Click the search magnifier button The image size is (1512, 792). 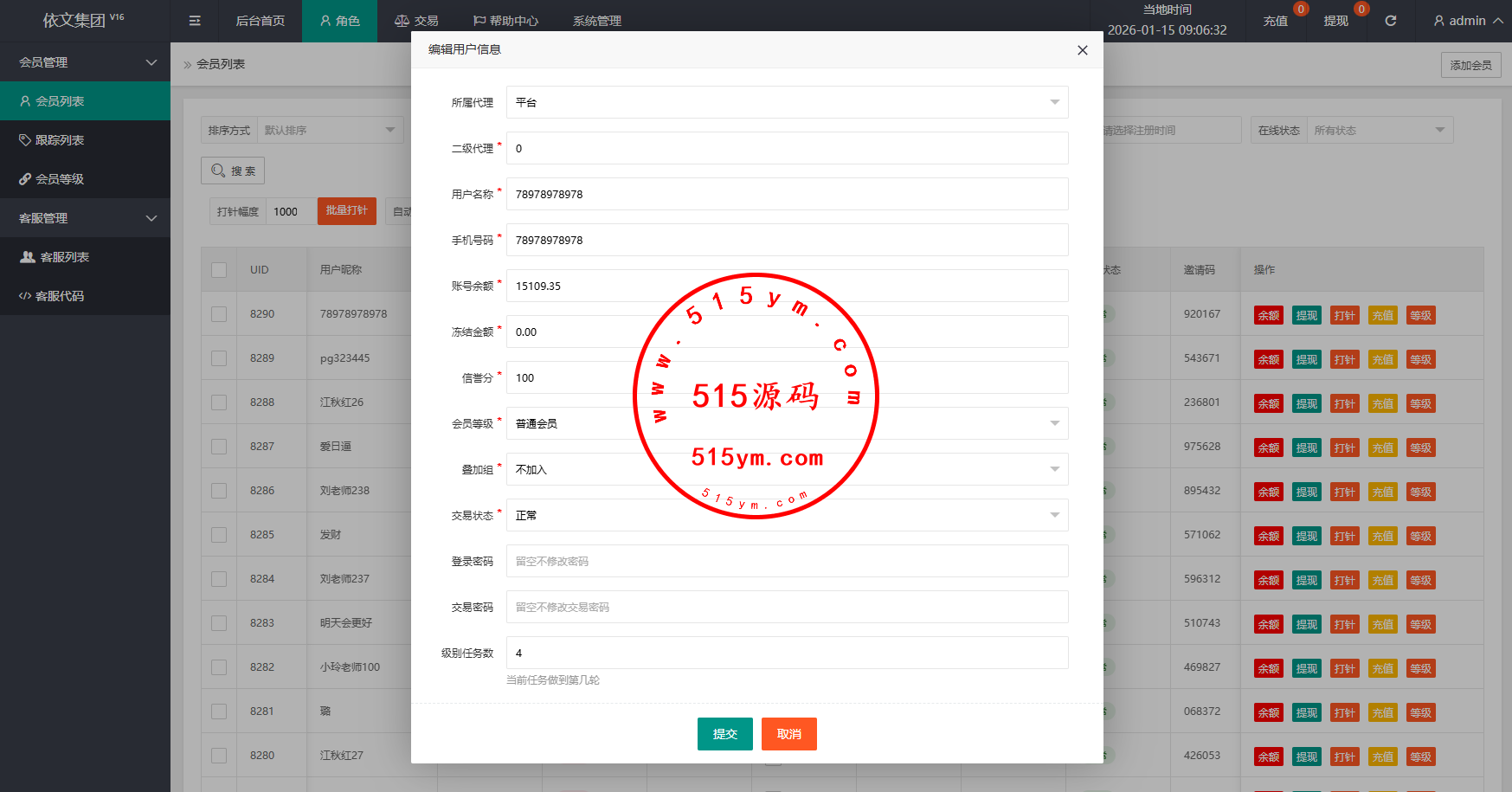point(233,171)
